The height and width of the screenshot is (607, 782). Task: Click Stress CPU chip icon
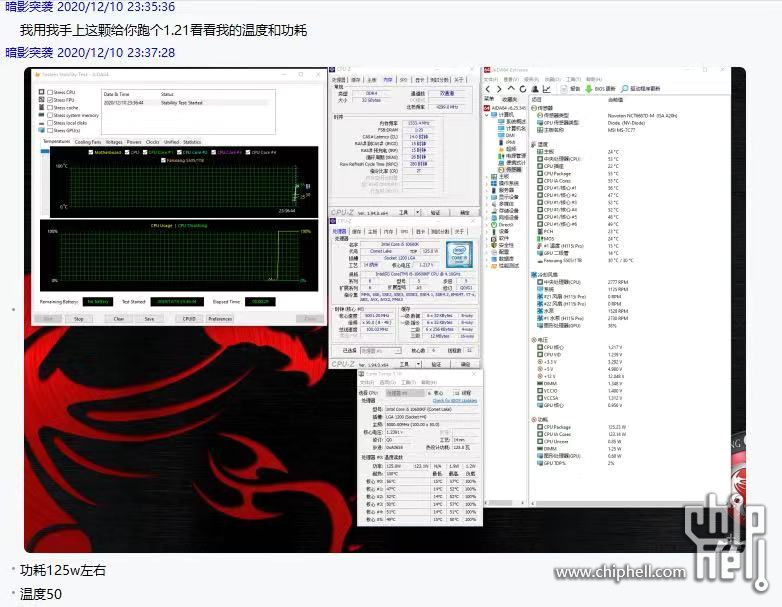41,92
